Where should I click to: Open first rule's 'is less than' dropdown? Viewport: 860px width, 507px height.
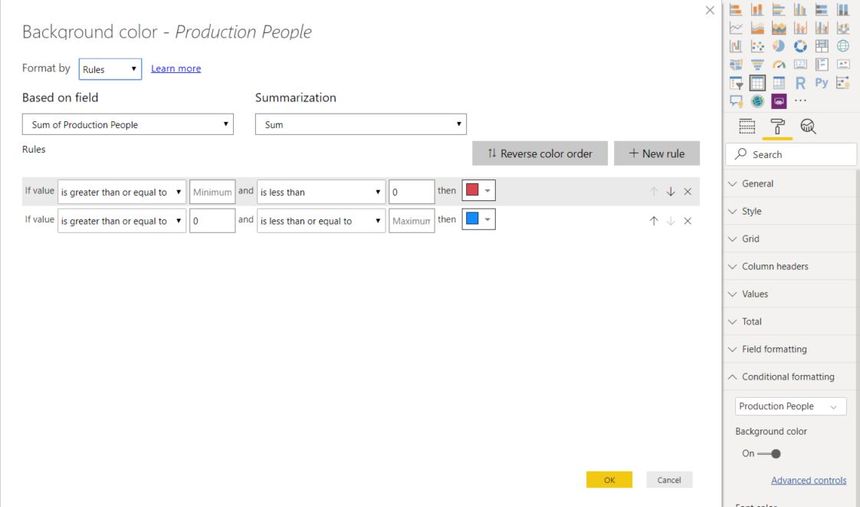click(x=321, y=192)
